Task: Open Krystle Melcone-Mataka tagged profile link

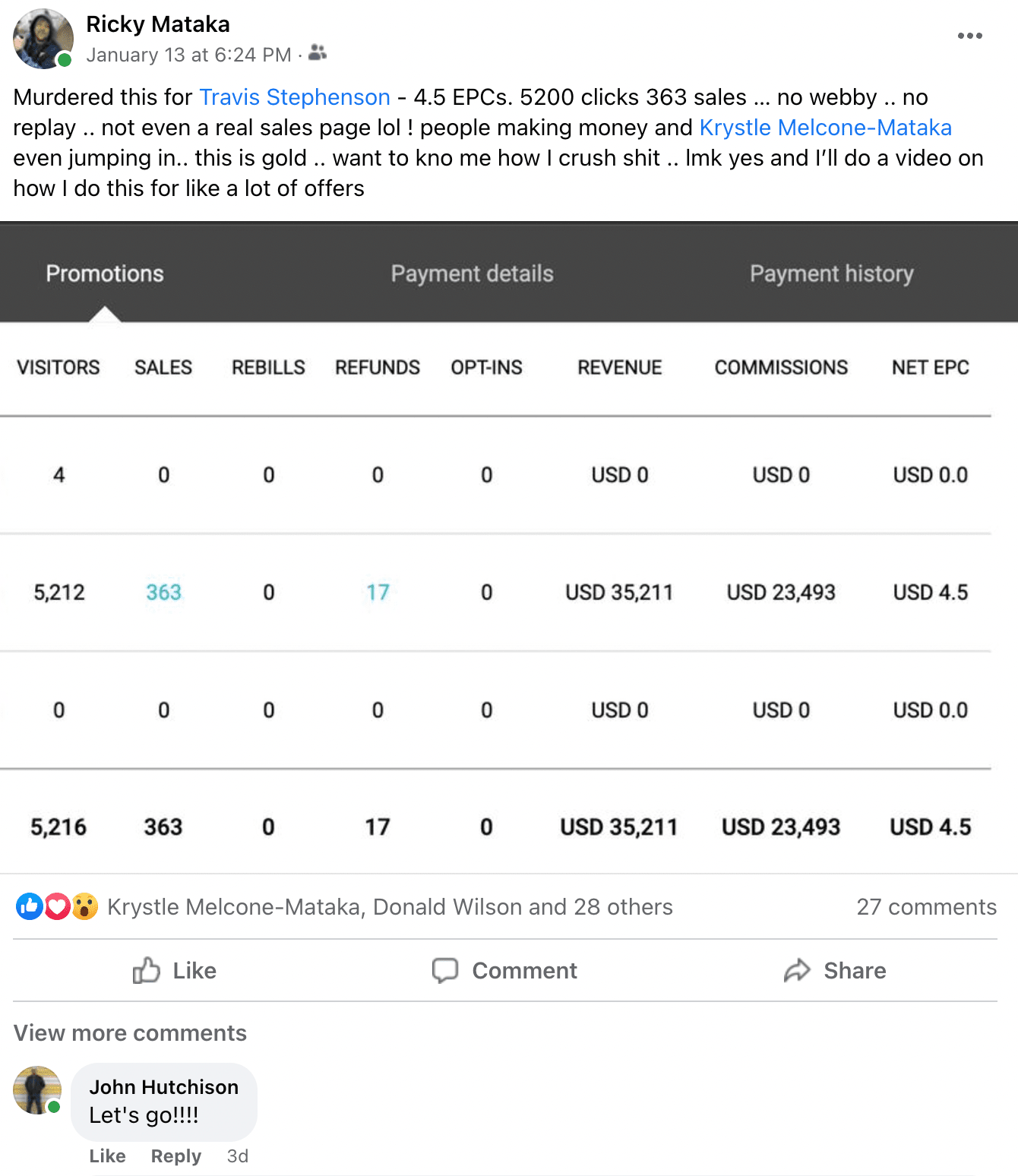Action: 825,128
